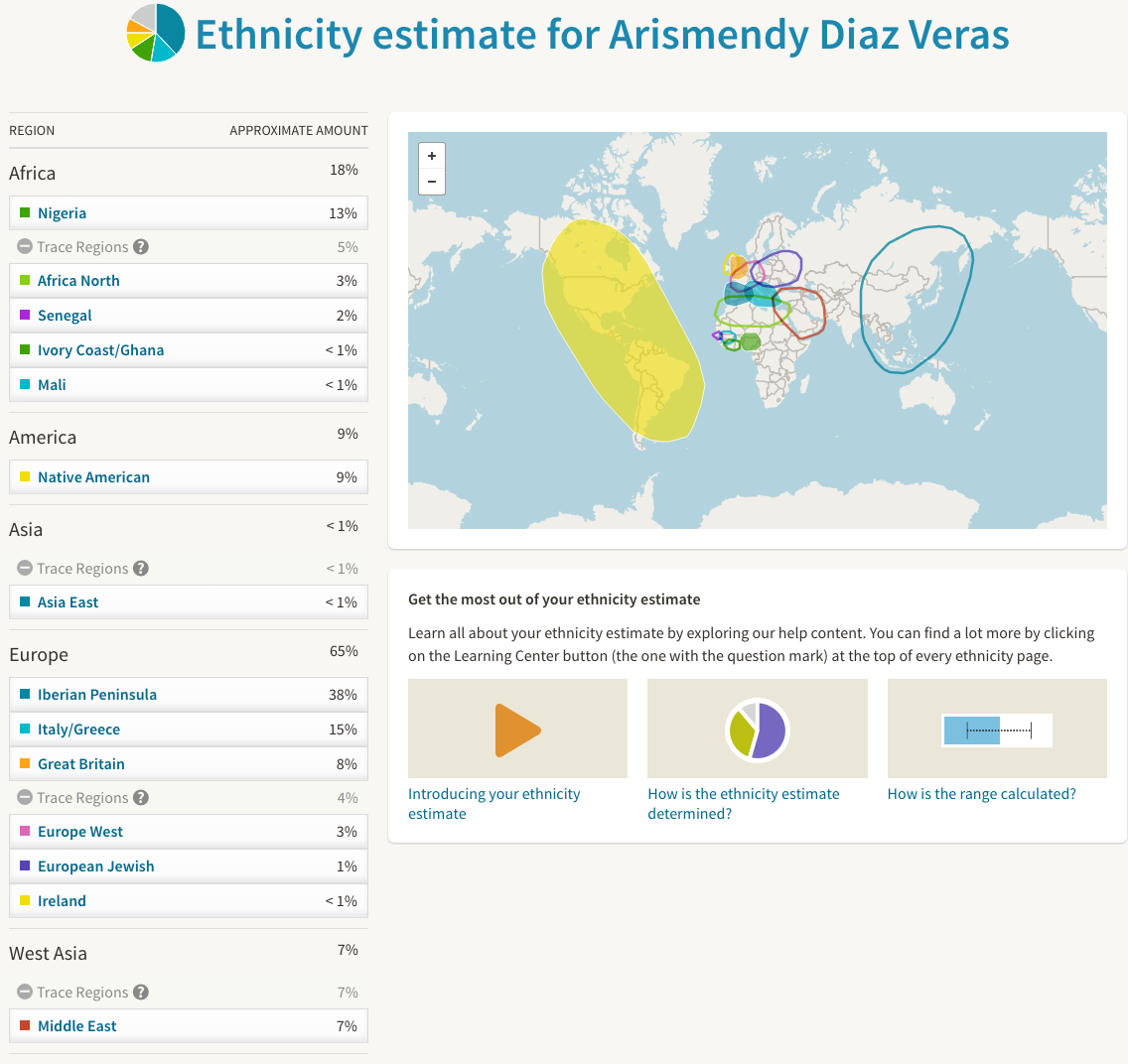This screenshot has width=1128, height=1064.
Task: Click the yellow Native American color swatch
Action: 25,477
